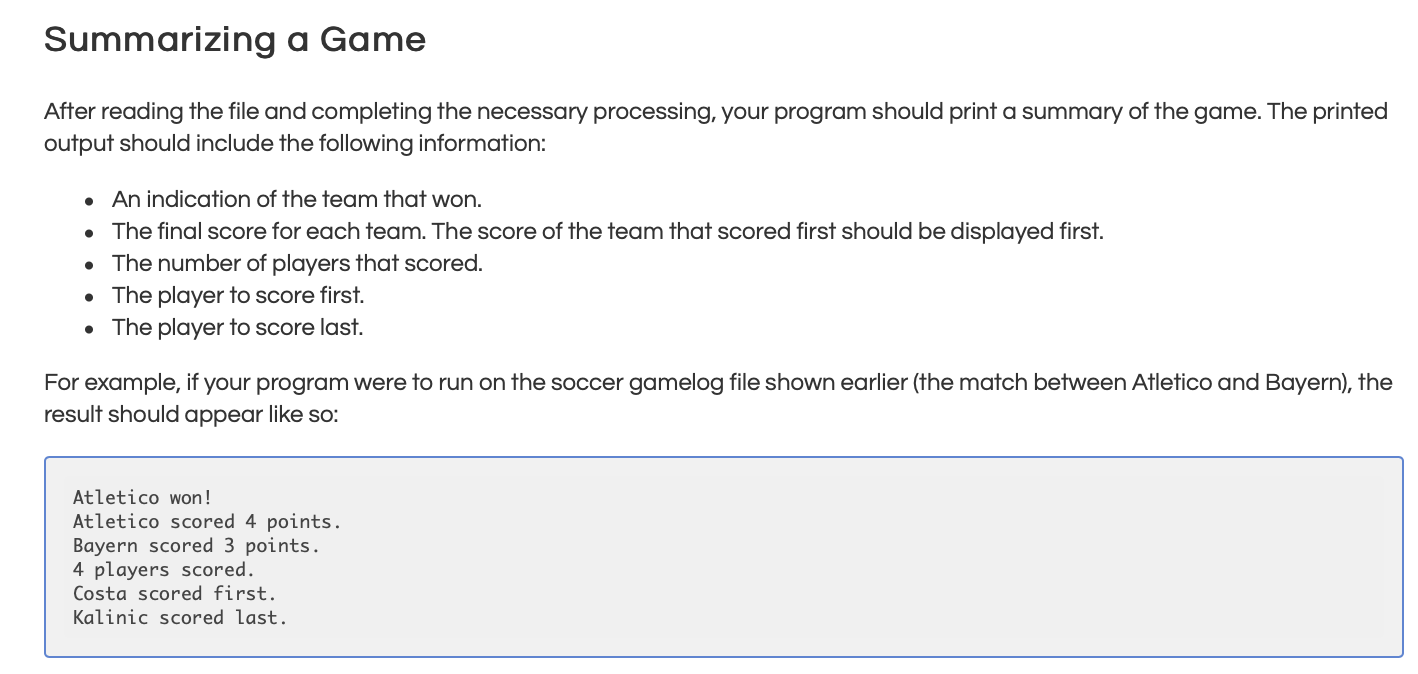Click the bullet 'The number of players that scored'
The height and width of the screenshot is (674, 1418).
[297, 264]
